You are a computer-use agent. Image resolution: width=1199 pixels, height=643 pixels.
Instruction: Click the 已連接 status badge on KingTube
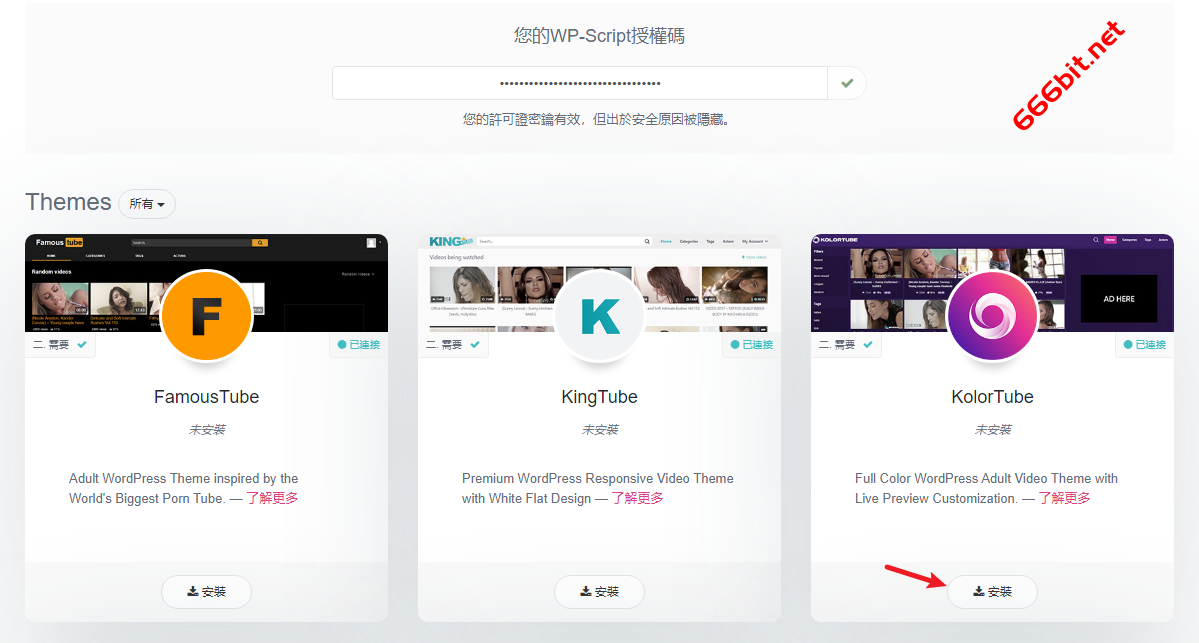click(x=752, y=345)
